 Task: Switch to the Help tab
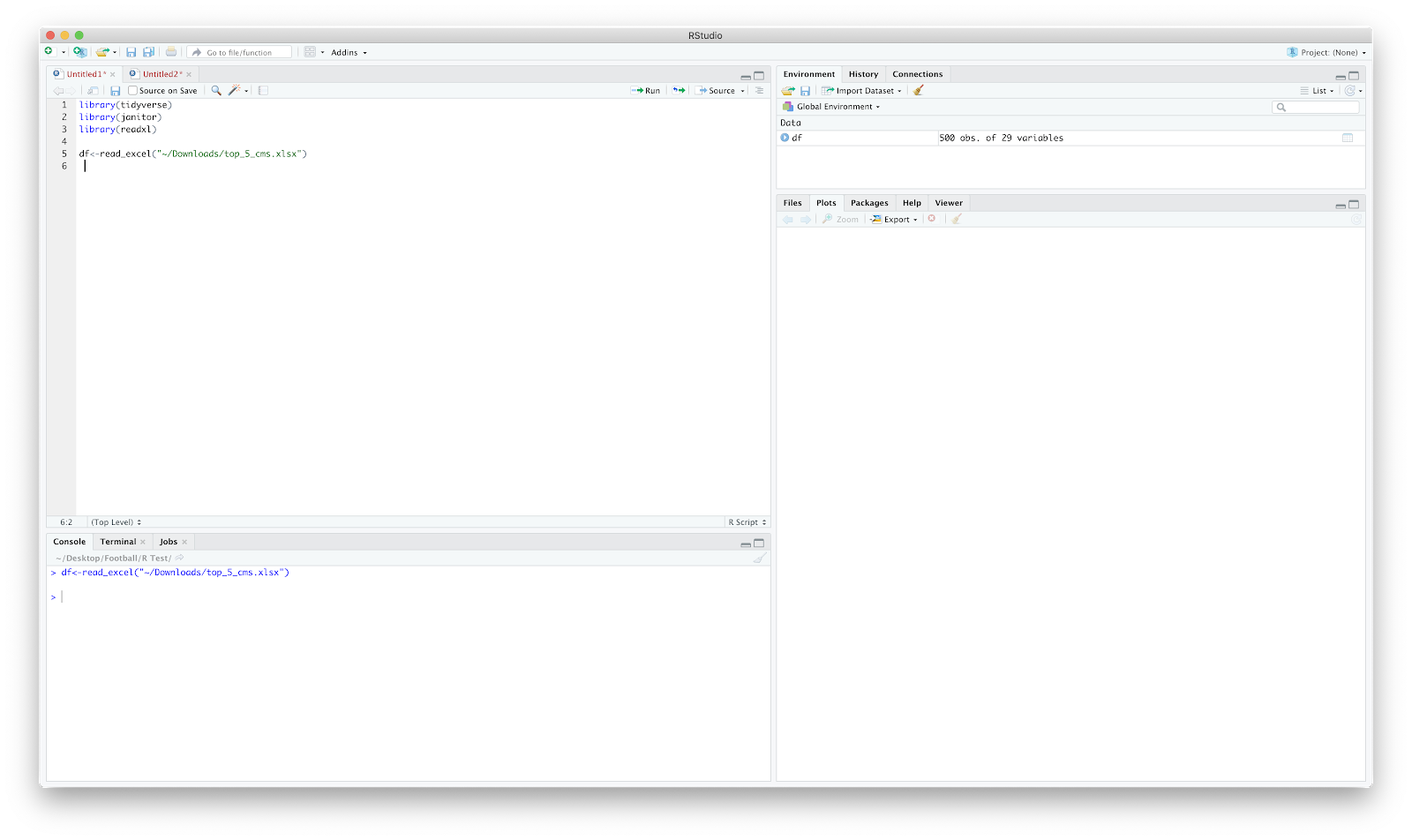click(x=912, y=203)
